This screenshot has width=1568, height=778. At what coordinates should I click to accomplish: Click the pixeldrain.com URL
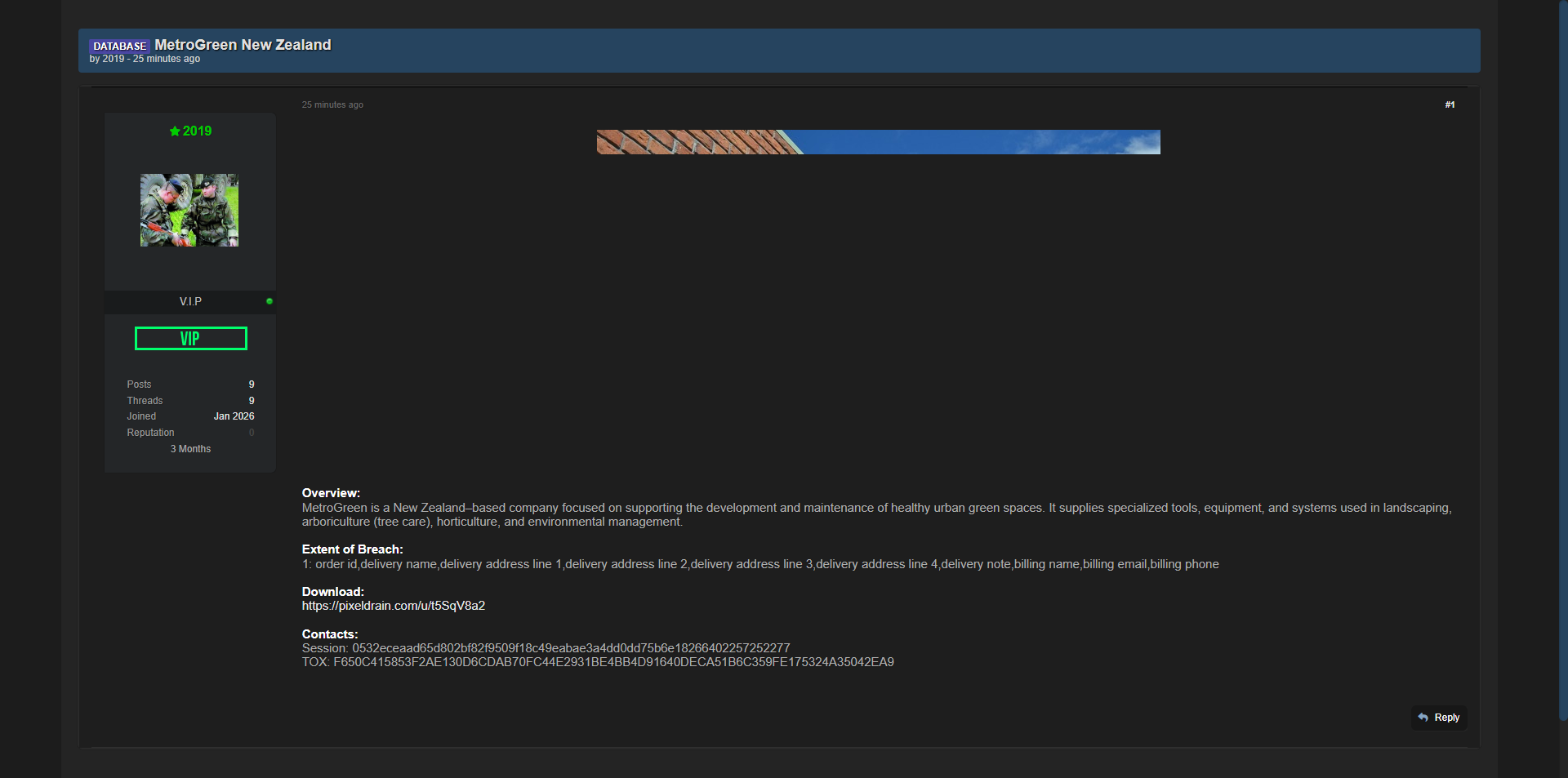click(x=394, y=606)
